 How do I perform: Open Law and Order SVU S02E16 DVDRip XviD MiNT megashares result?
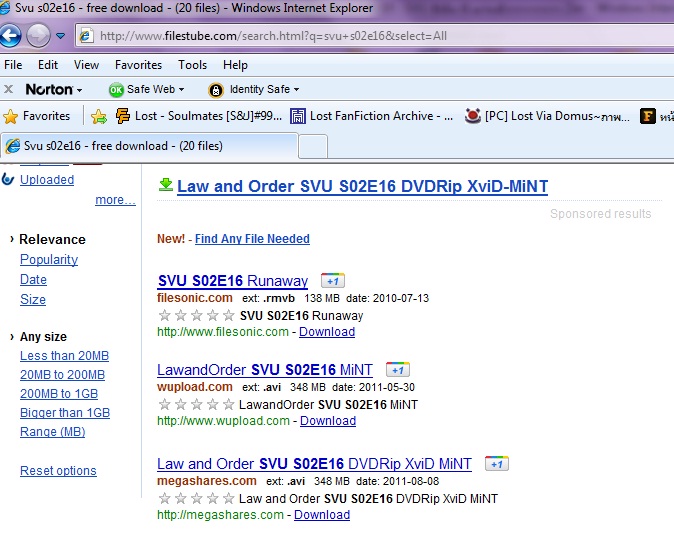314,464
